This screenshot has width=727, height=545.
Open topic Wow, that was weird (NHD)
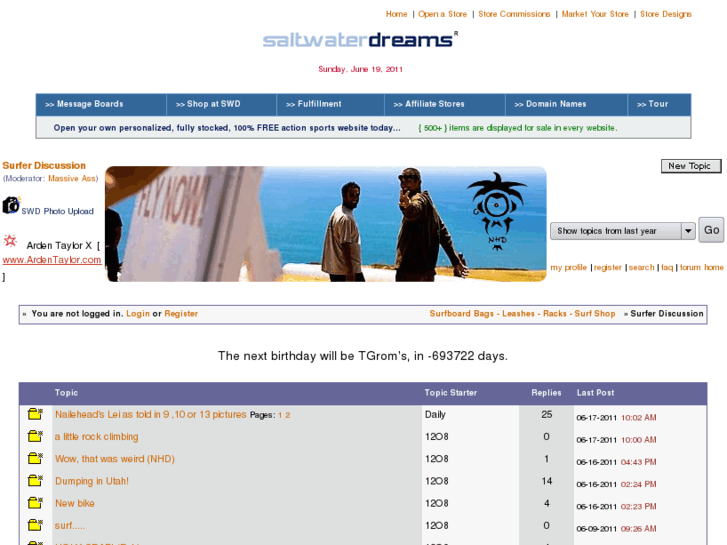coord(115,459)
